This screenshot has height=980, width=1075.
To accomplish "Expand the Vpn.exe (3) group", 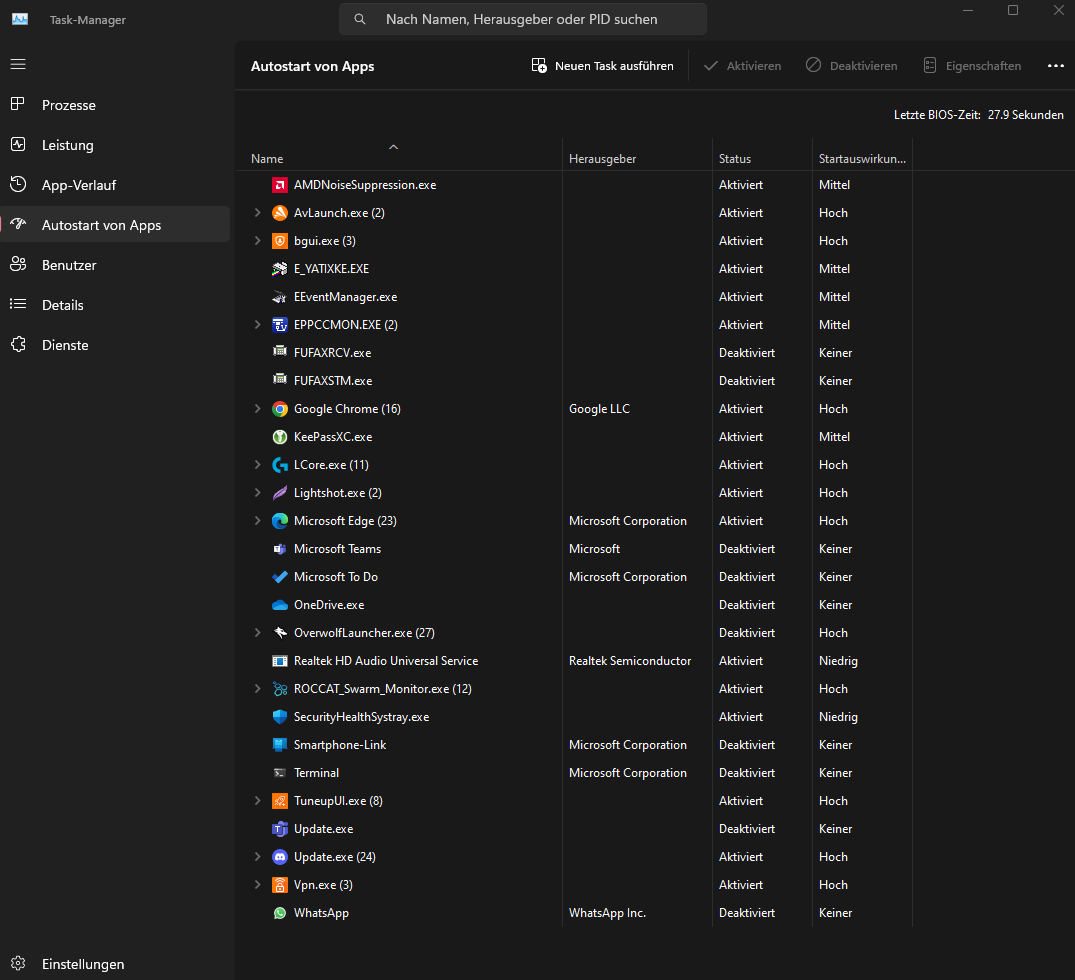I will [258, 885].
